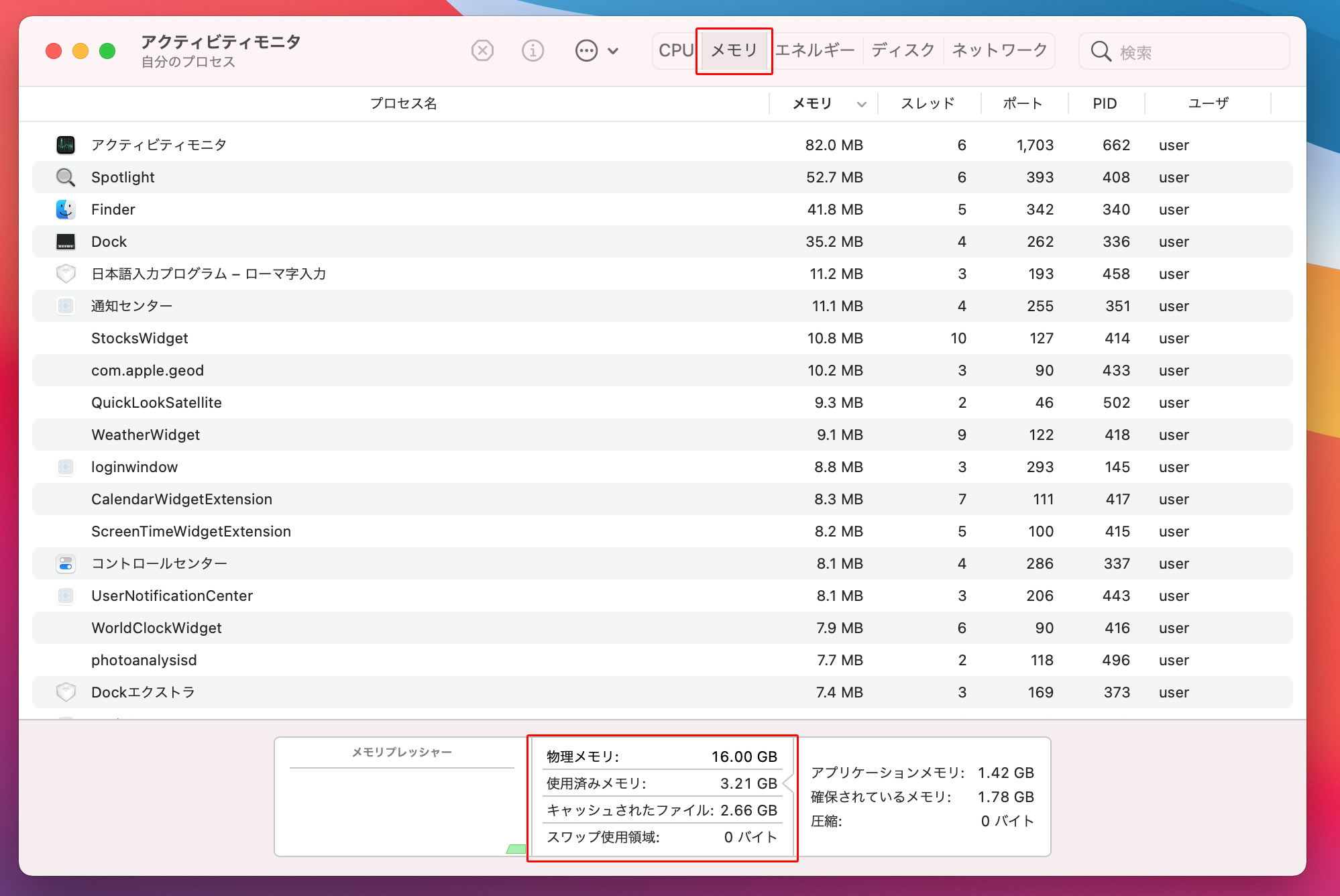The image size is (1340, 896).
Task: Click the コントロールセンター toggle icon
Action: tap(66, 563)
